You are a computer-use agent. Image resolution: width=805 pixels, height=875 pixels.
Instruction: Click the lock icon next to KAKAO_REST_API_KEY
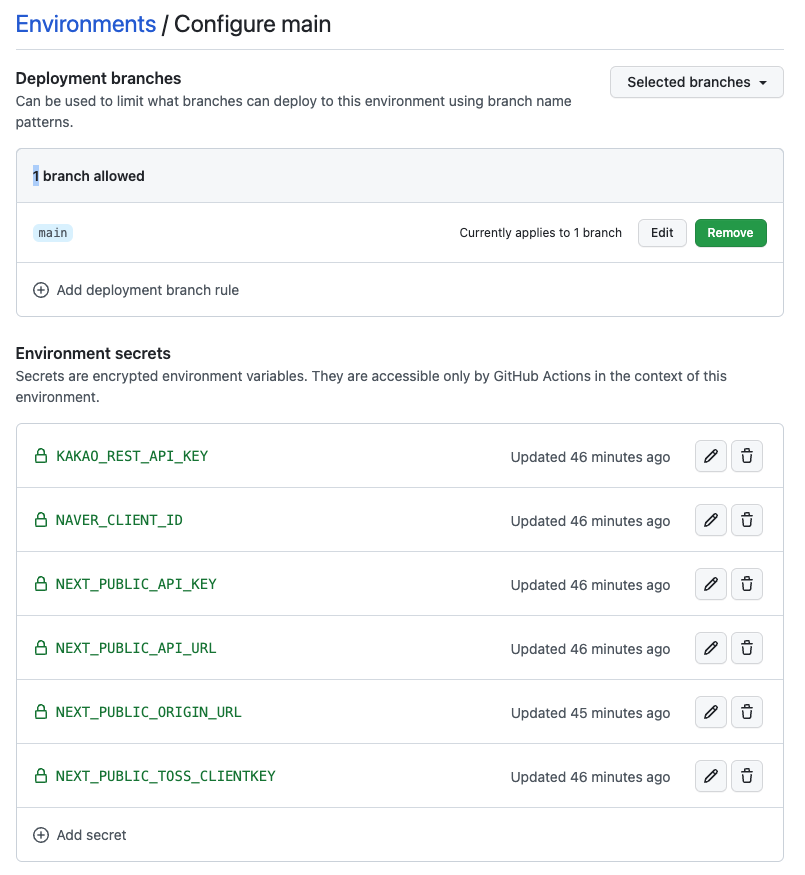click(40, 456)
